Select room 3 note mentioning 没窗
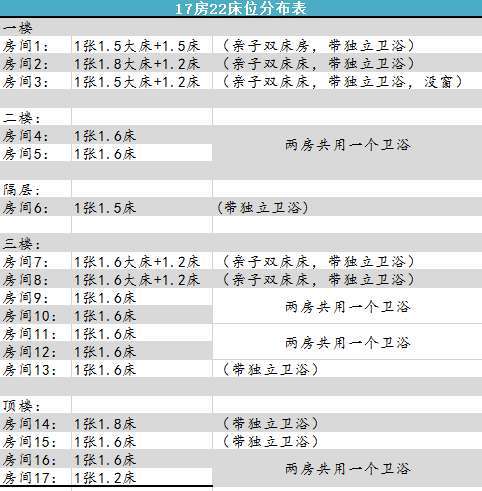This screenshot has height=491, width=482. click(x=347, y=81)
